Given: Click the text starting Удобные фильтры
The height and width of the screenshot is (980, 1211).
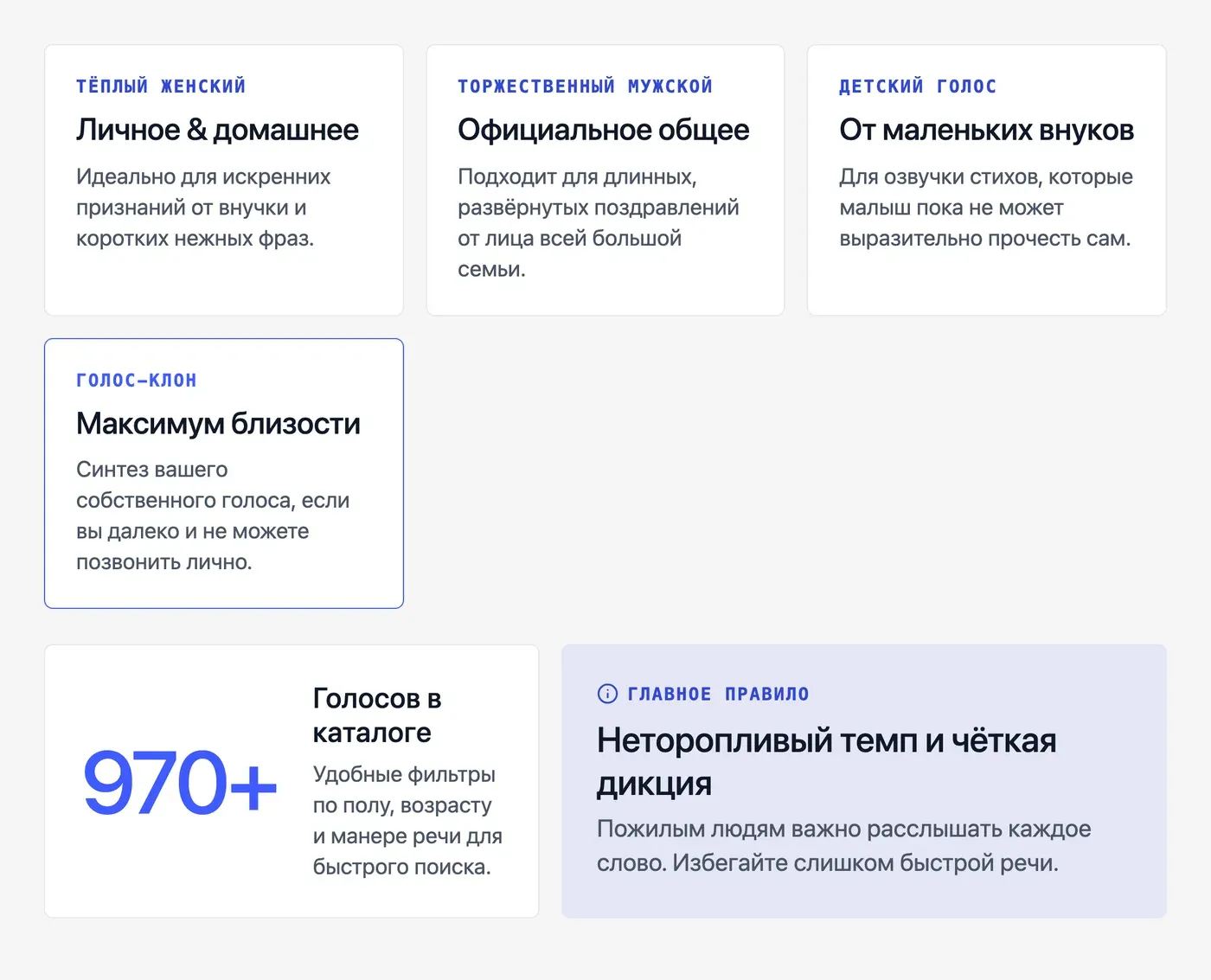Looking at the screenshot, I should [x=407, y=821].
